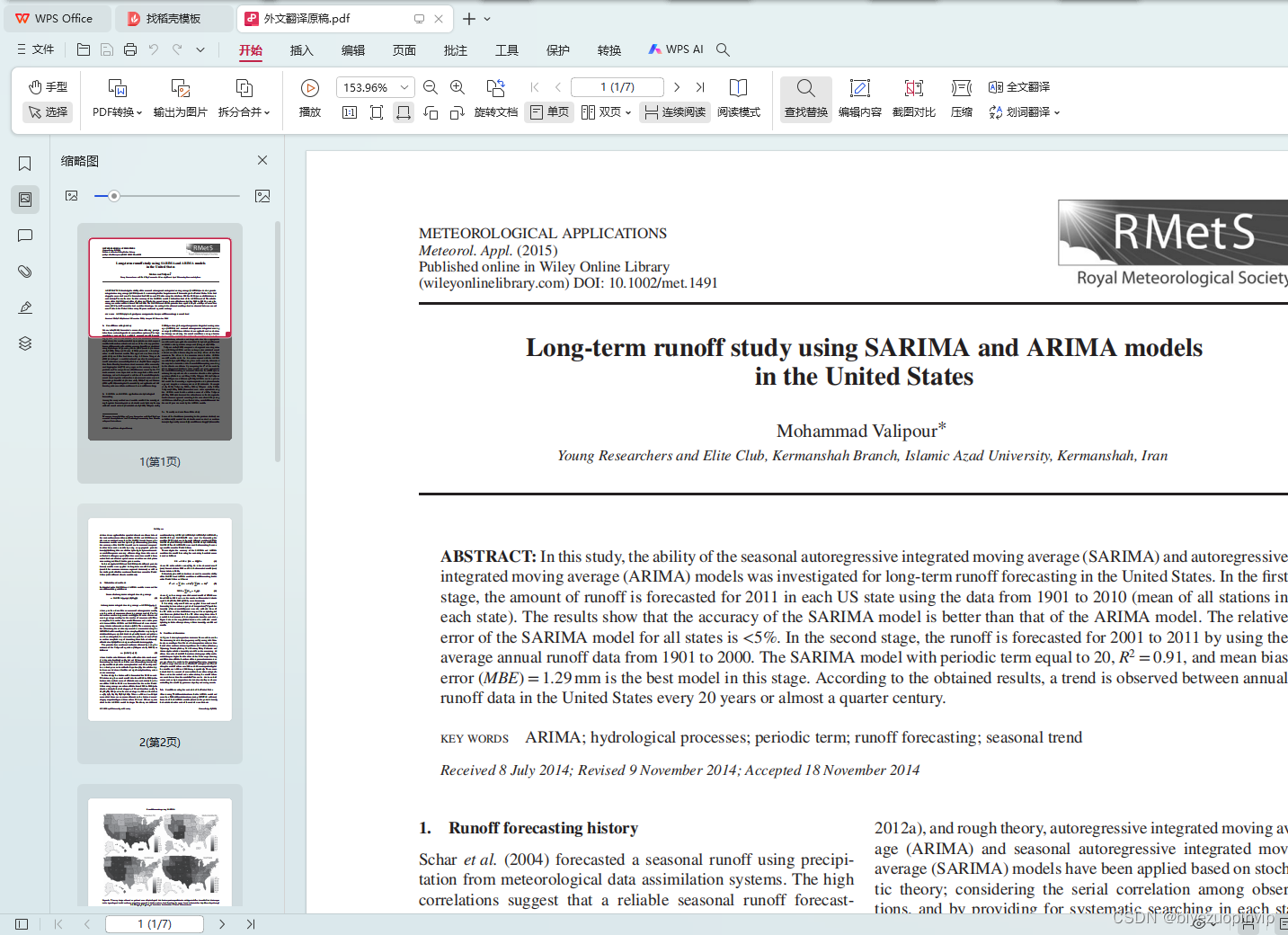Start slideshow playback
The height and width of the screenshot is (935, 1288).
coord(310,98)
